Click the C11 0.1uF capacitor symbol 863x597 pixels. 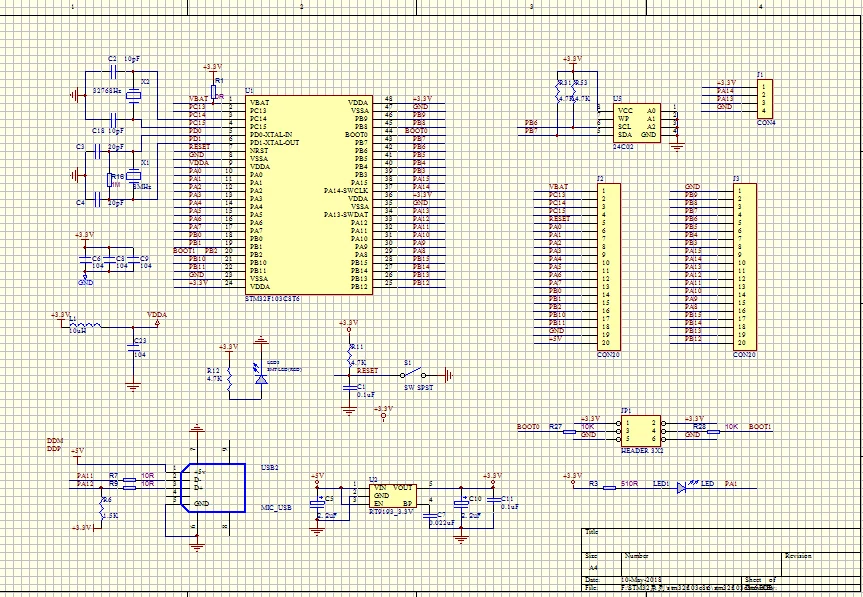coord(493,500)
